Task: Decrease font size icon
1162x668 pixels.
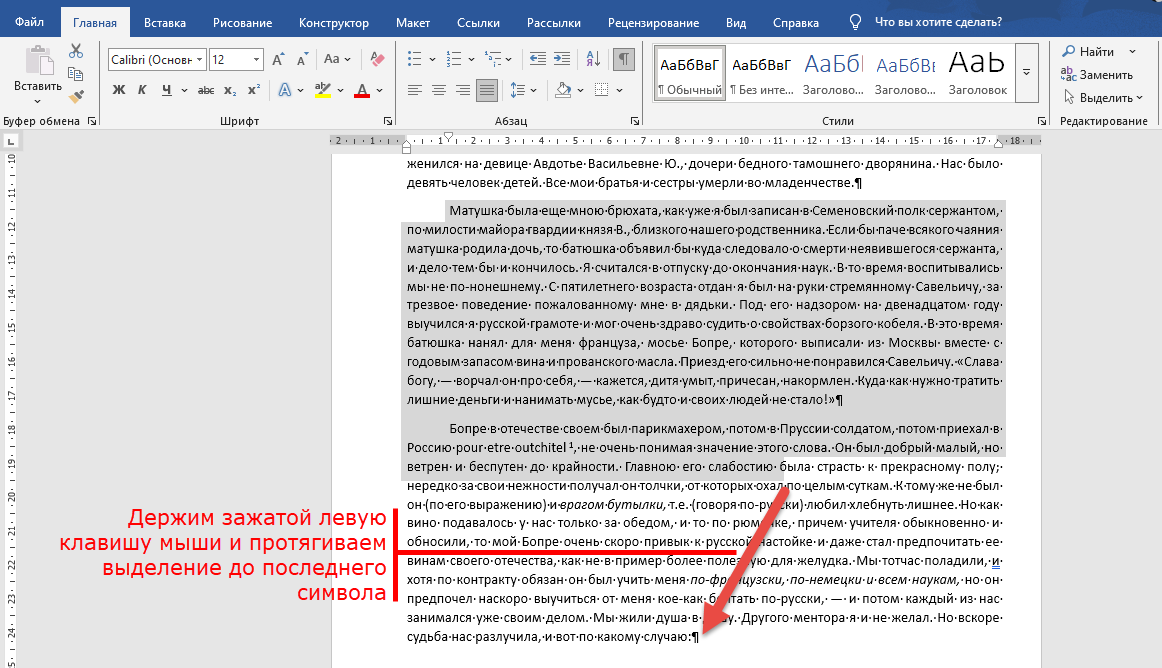Action: [x=302, y=59]
